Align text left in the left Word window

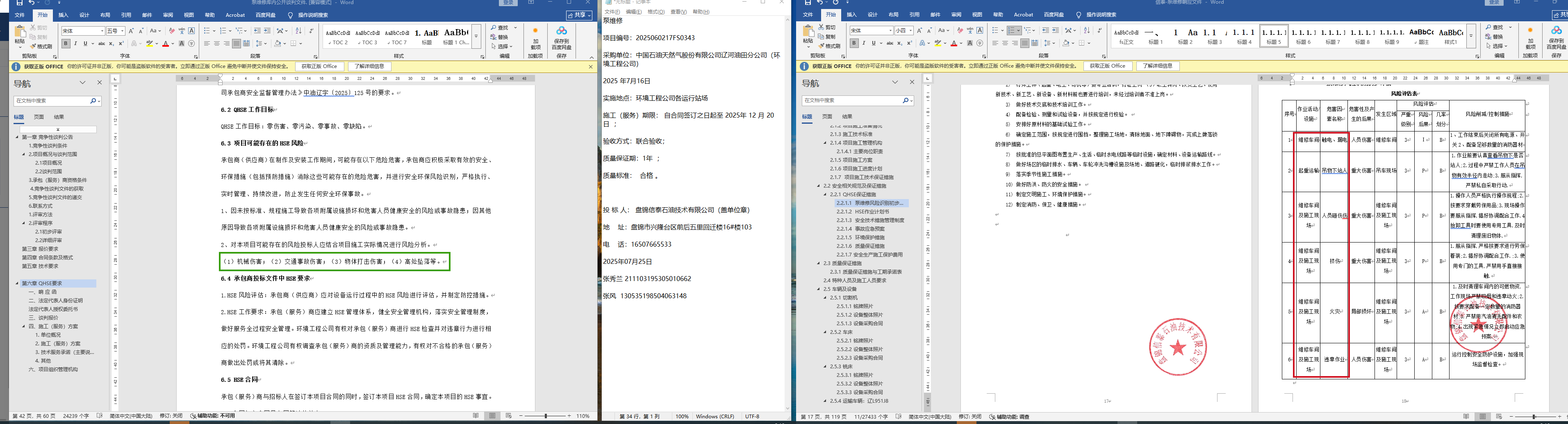coord(207,44)
